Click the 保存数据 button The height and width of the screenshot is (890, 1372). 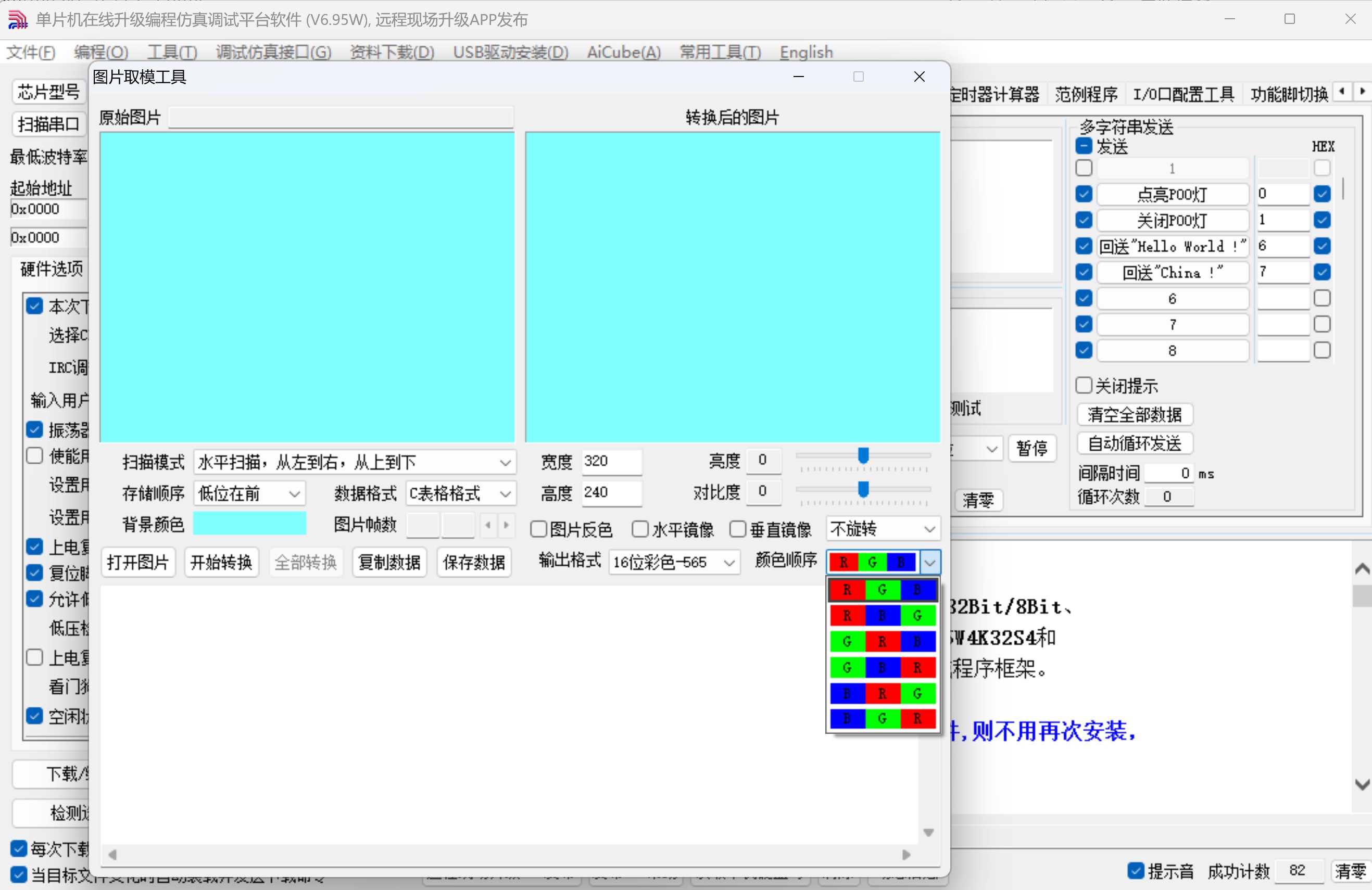(x=474, y=562)
